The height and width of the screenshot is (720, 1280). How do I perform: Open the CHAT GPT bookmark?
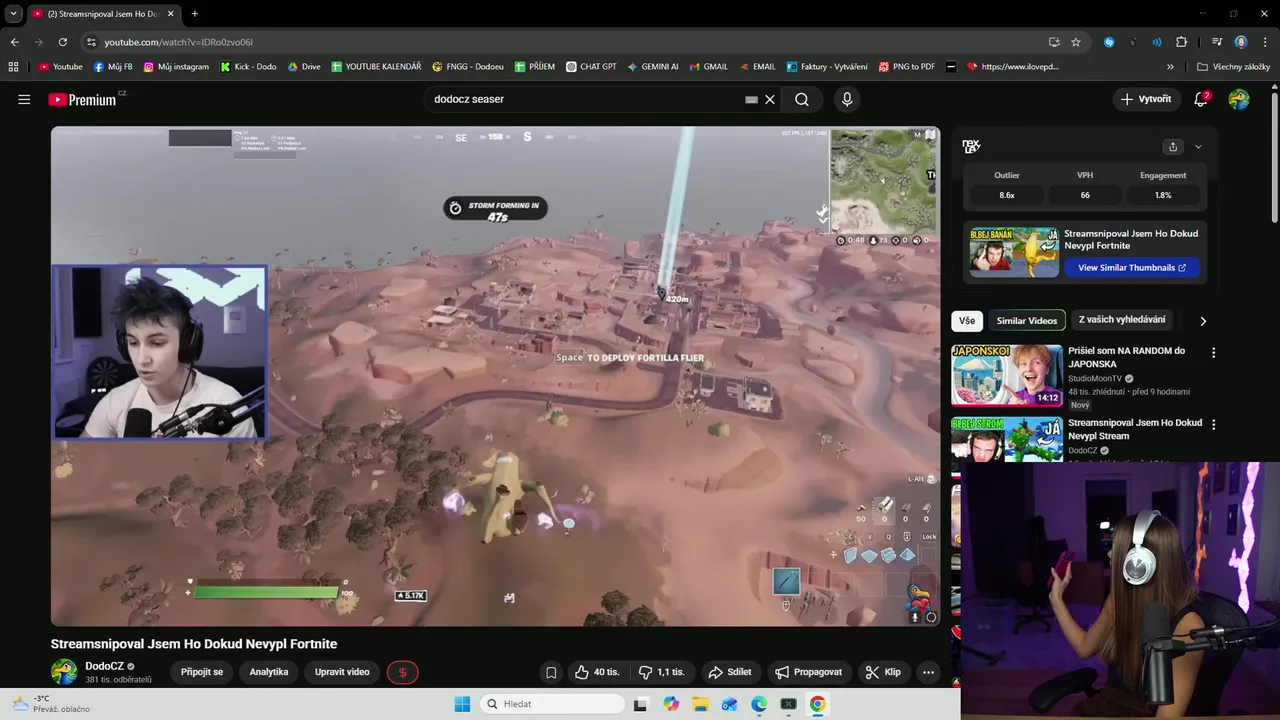[x=590, y=67]
